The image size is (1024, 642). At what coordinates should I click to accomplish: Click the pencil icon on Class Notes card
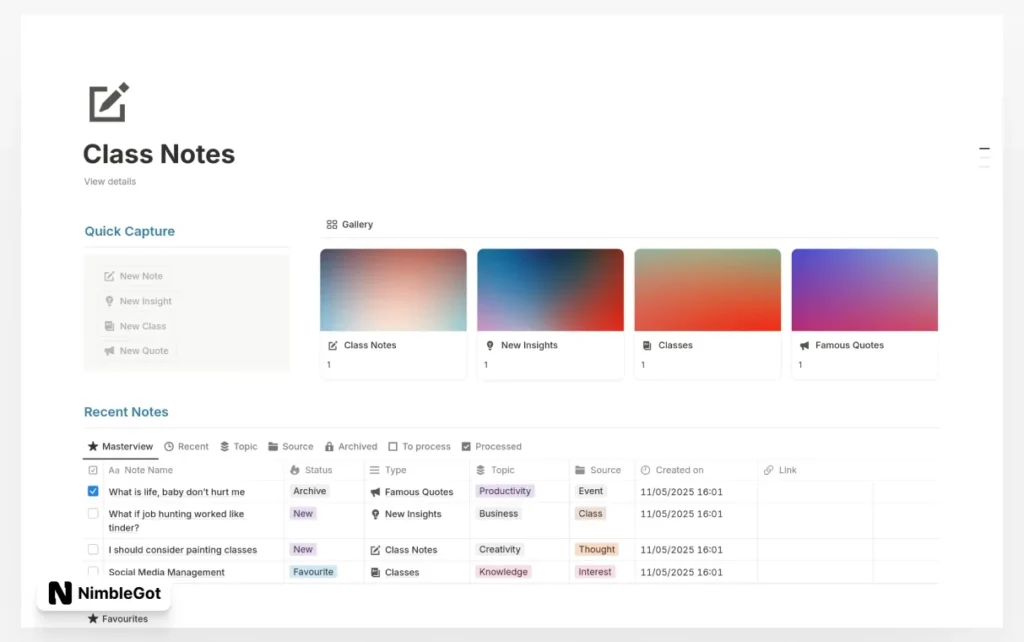click(332, 345)
